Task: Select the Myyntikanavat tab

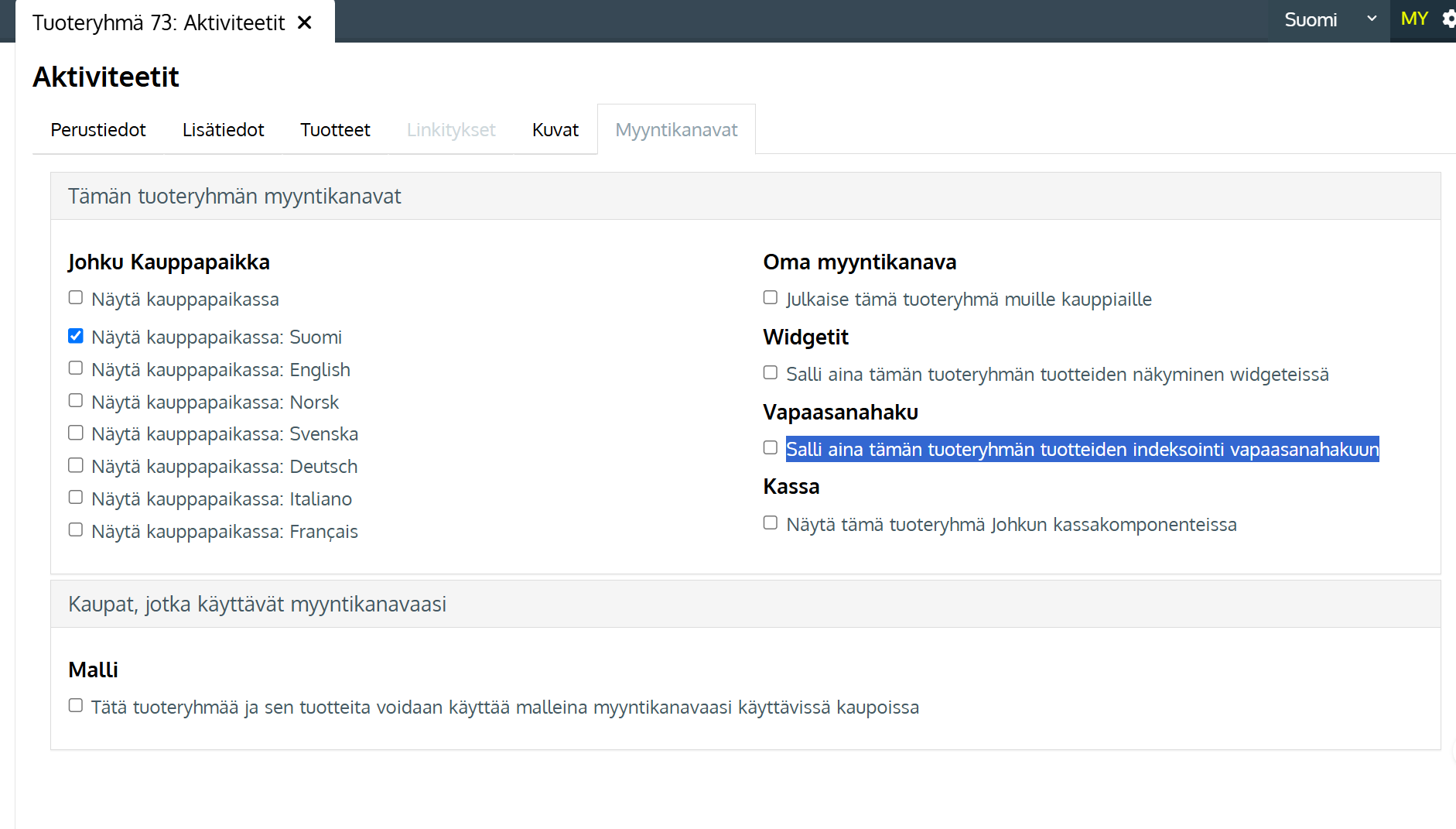Action: [676, 130]
